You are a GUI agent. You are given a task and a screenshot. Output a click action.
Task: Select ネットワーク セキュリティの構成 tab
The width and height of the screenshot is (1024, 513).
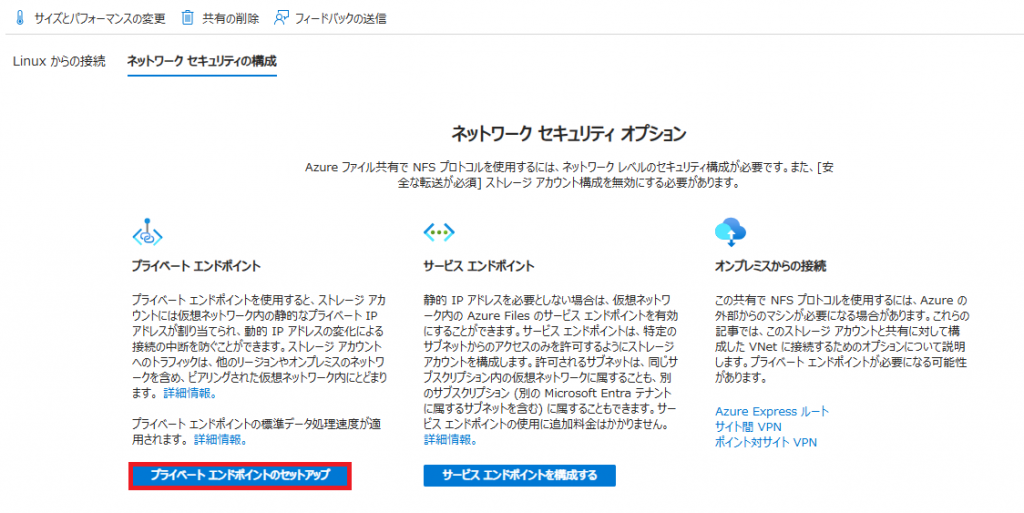(202, 62)
